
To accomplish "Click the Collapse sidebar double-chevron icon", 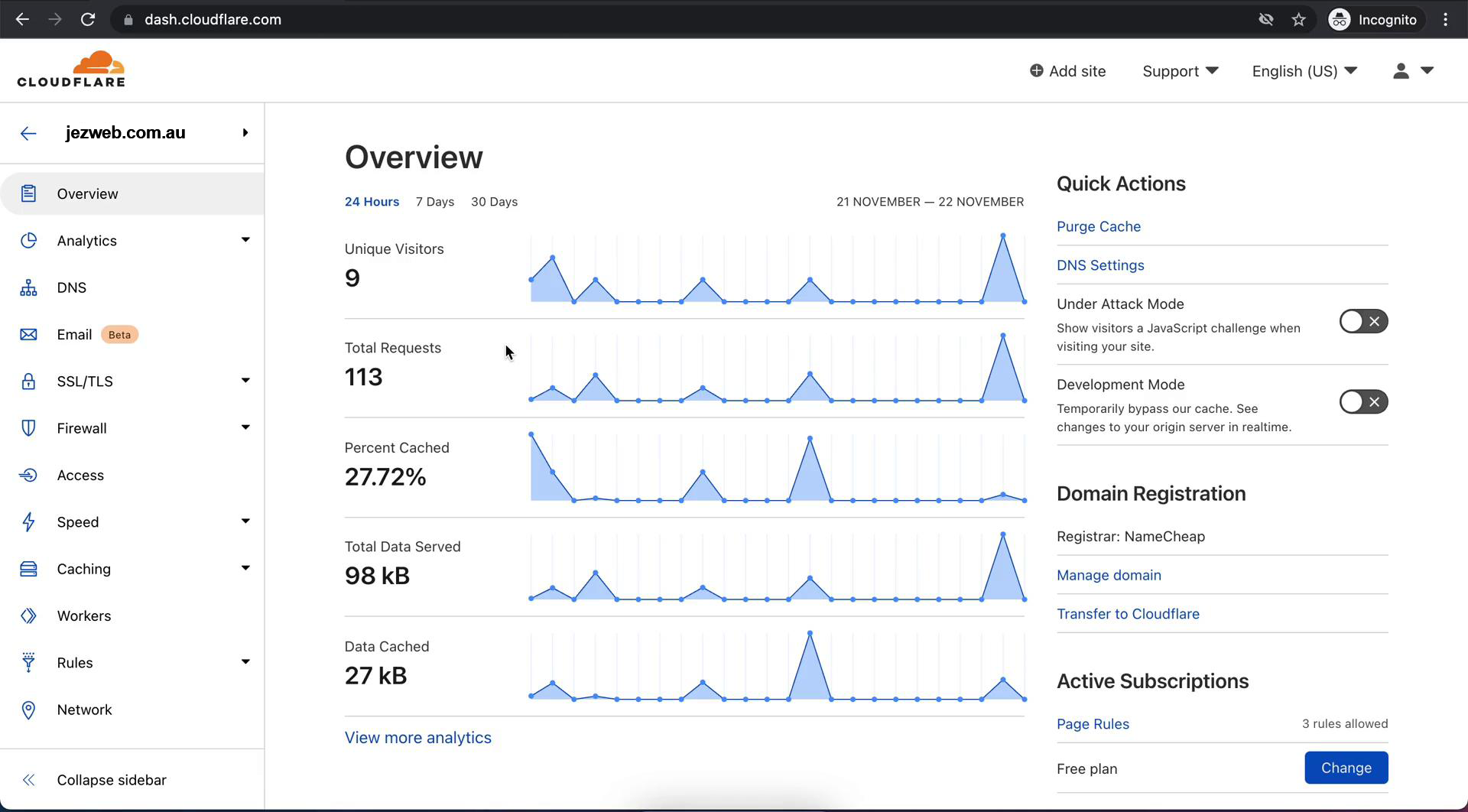I will [28, 780].
